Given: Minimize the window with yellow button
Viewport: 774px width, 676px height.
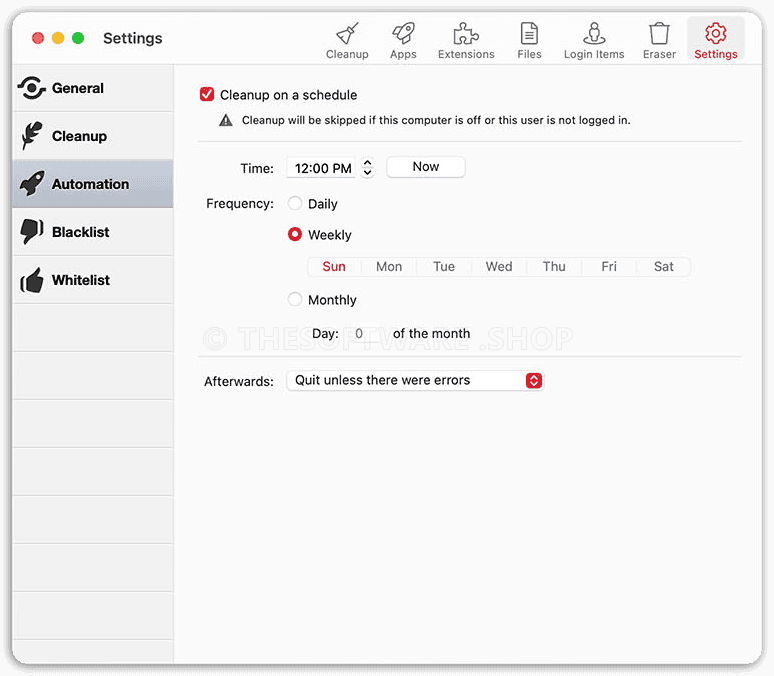Looking at the screenshot, I should point(58,38).
